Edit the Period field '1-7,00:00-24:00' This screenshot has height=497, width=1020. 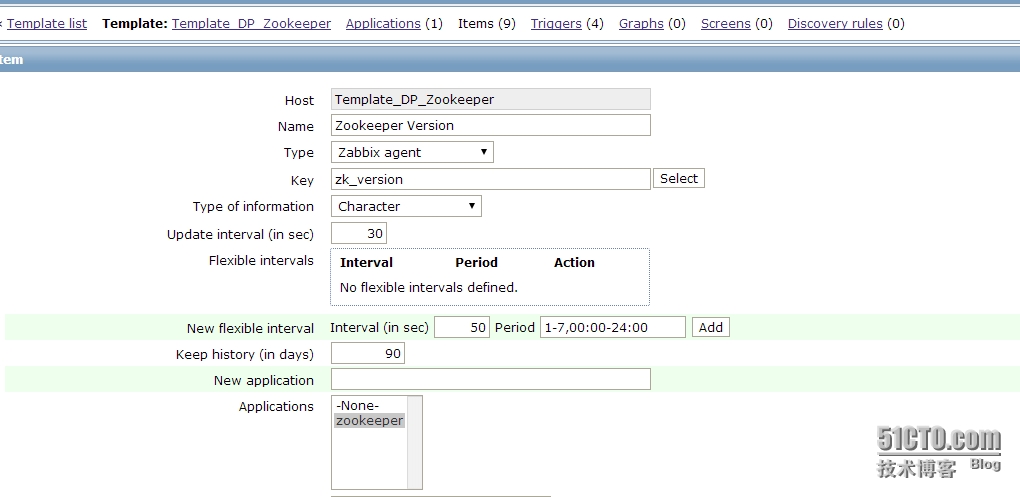pyautogui.click(x=613, y=327)
